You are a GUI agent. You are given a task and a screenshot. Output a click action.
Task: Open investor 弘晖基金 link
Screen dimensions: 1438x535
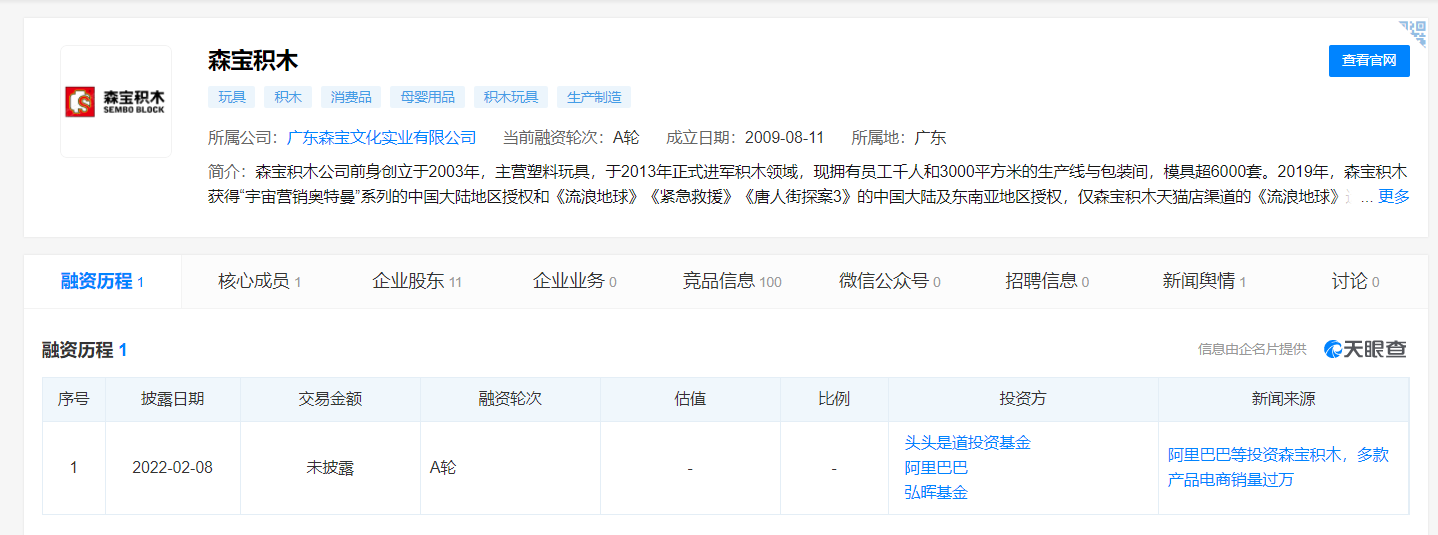(x=936, y=492)
